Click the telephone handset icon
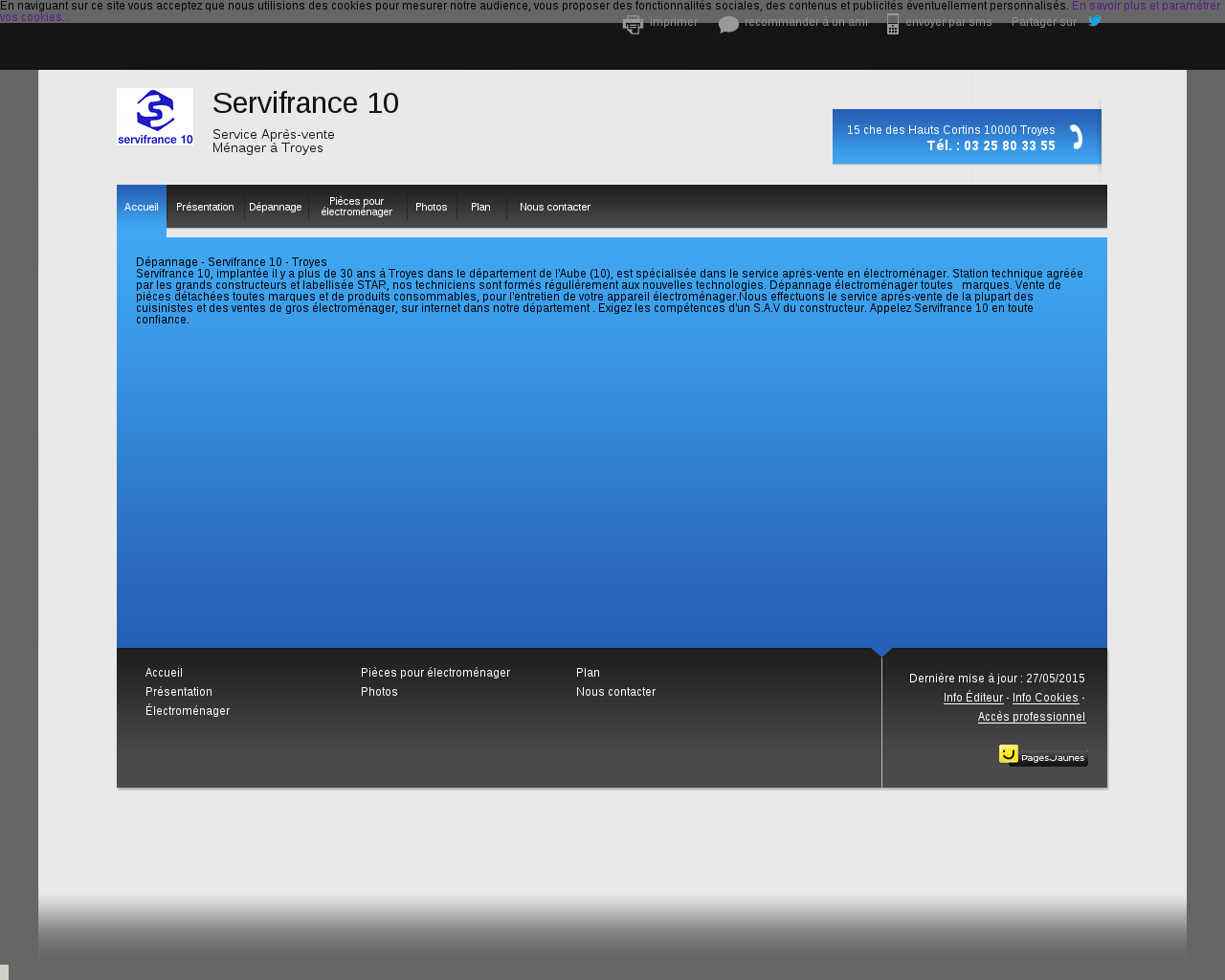This screenshot has height=980, width=1225. [1077, 137]
